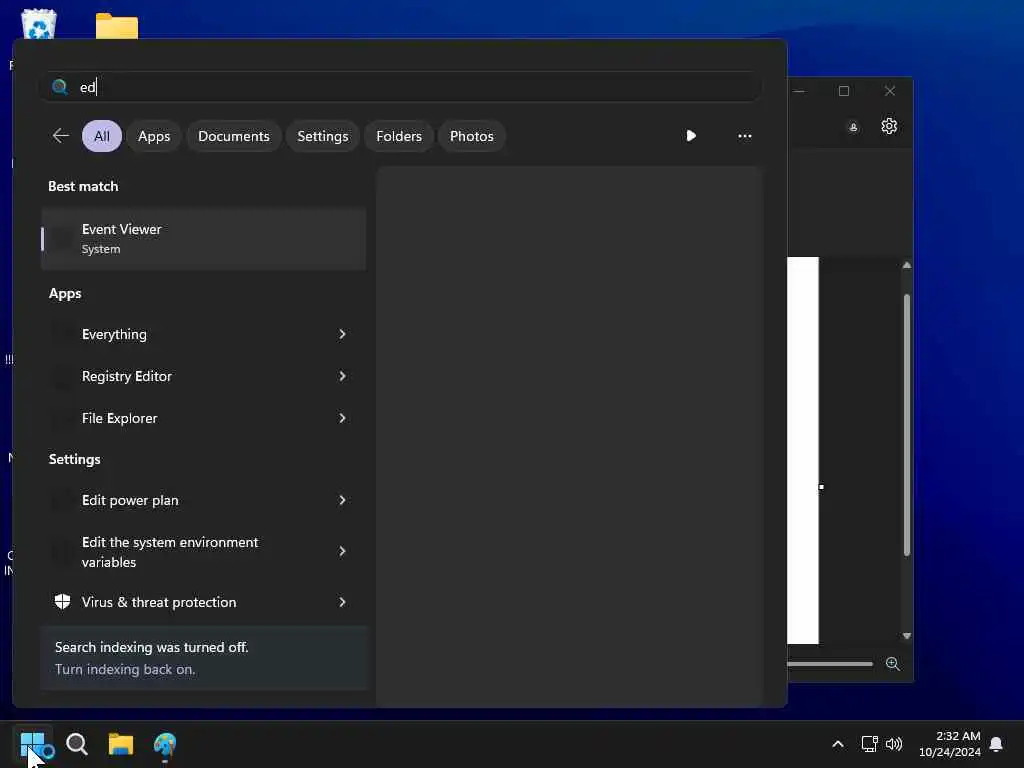Click the search magnifier icon in search box
The width and height of the screenshot is (1024, 768).
60,87
